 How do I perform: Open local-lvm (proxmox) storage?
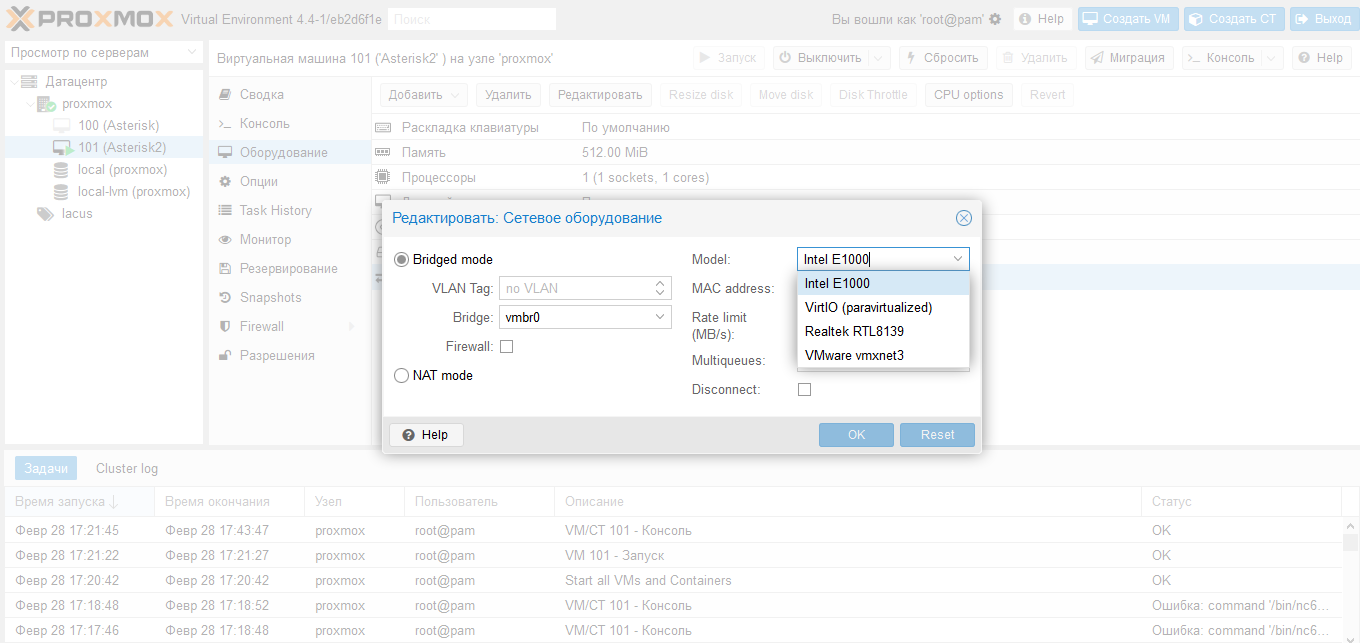coord(134,191)
